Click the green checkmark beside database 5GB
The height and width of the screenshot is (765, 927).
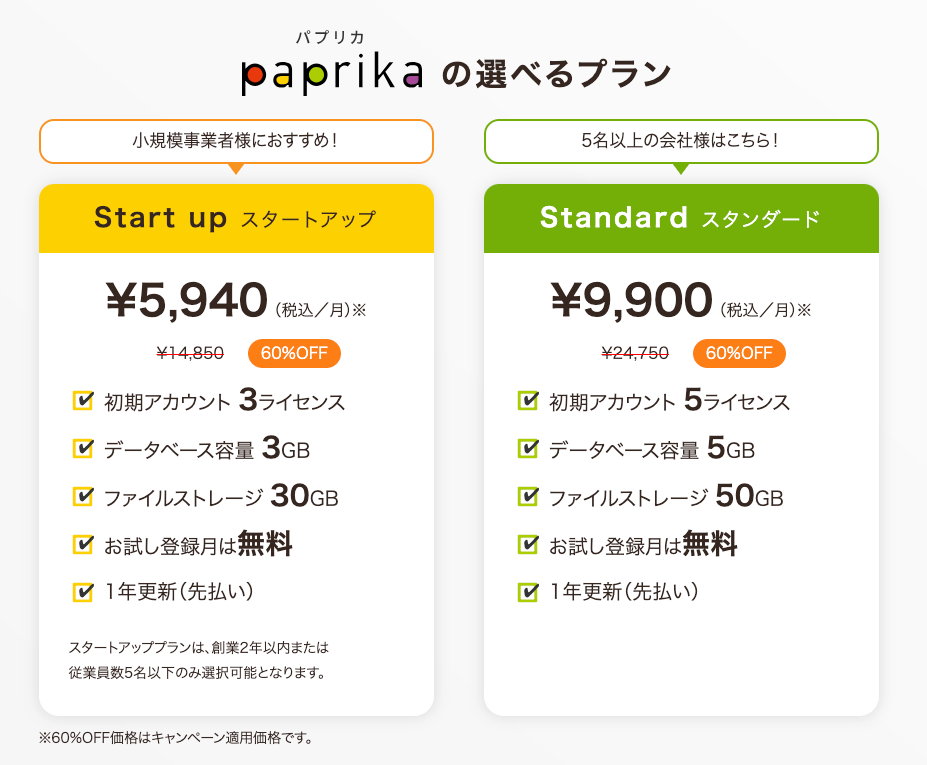point(528,448)
